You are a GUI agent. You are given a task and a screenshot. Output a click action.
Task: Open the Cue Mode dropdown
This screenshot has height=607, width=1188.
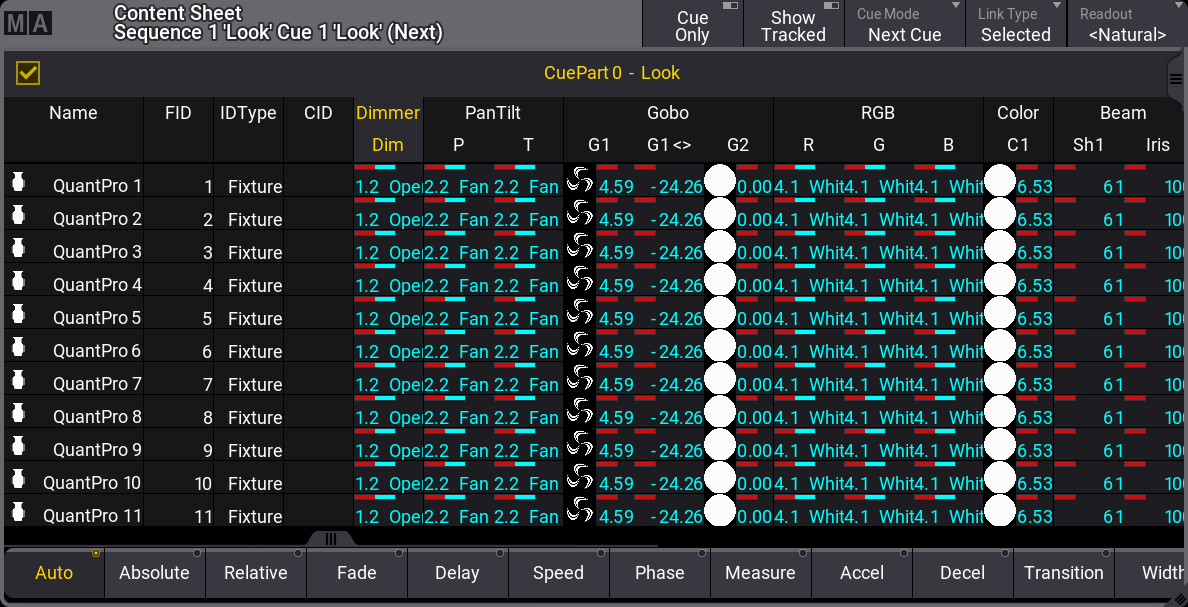coord(905,24)
